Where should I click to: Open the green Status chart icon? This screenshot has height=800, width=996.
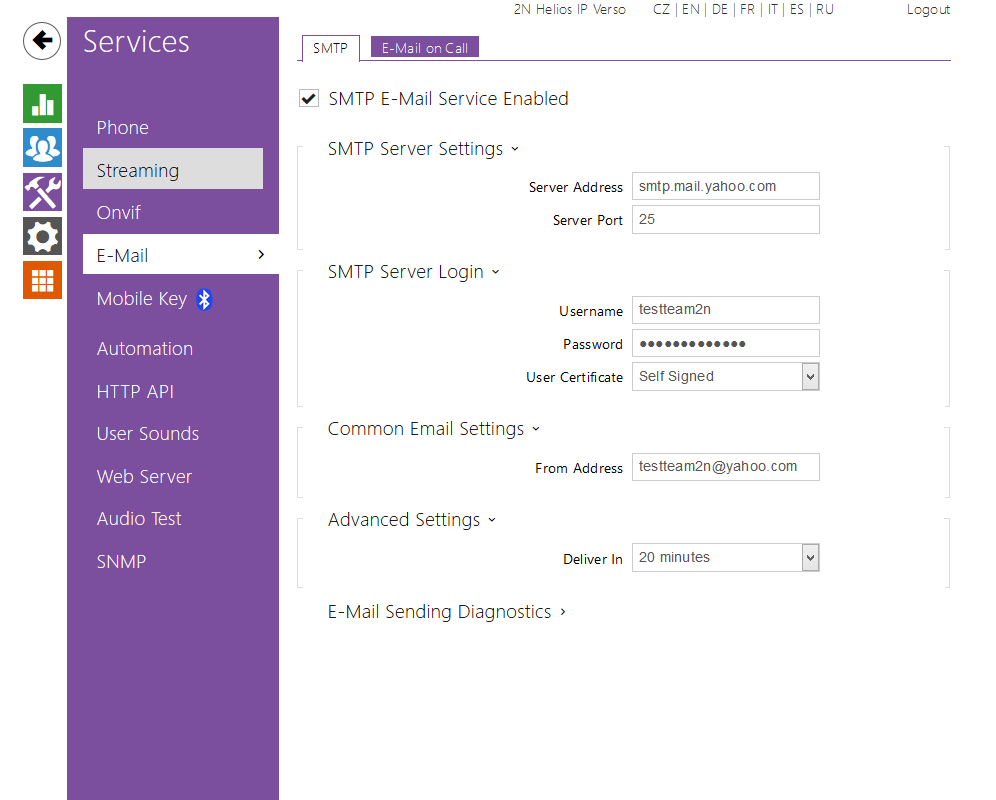pos(42,103)
